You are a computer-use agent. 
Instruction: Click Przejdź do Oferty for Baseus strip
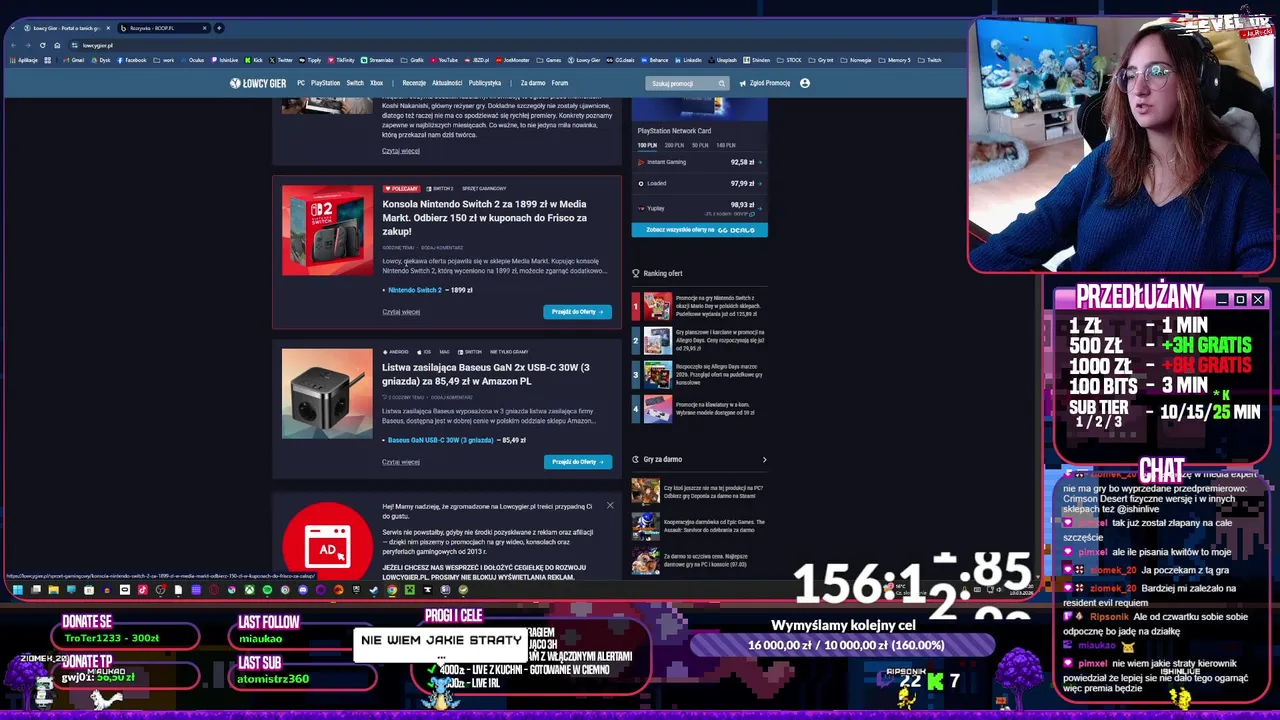(x=577, y=462)
